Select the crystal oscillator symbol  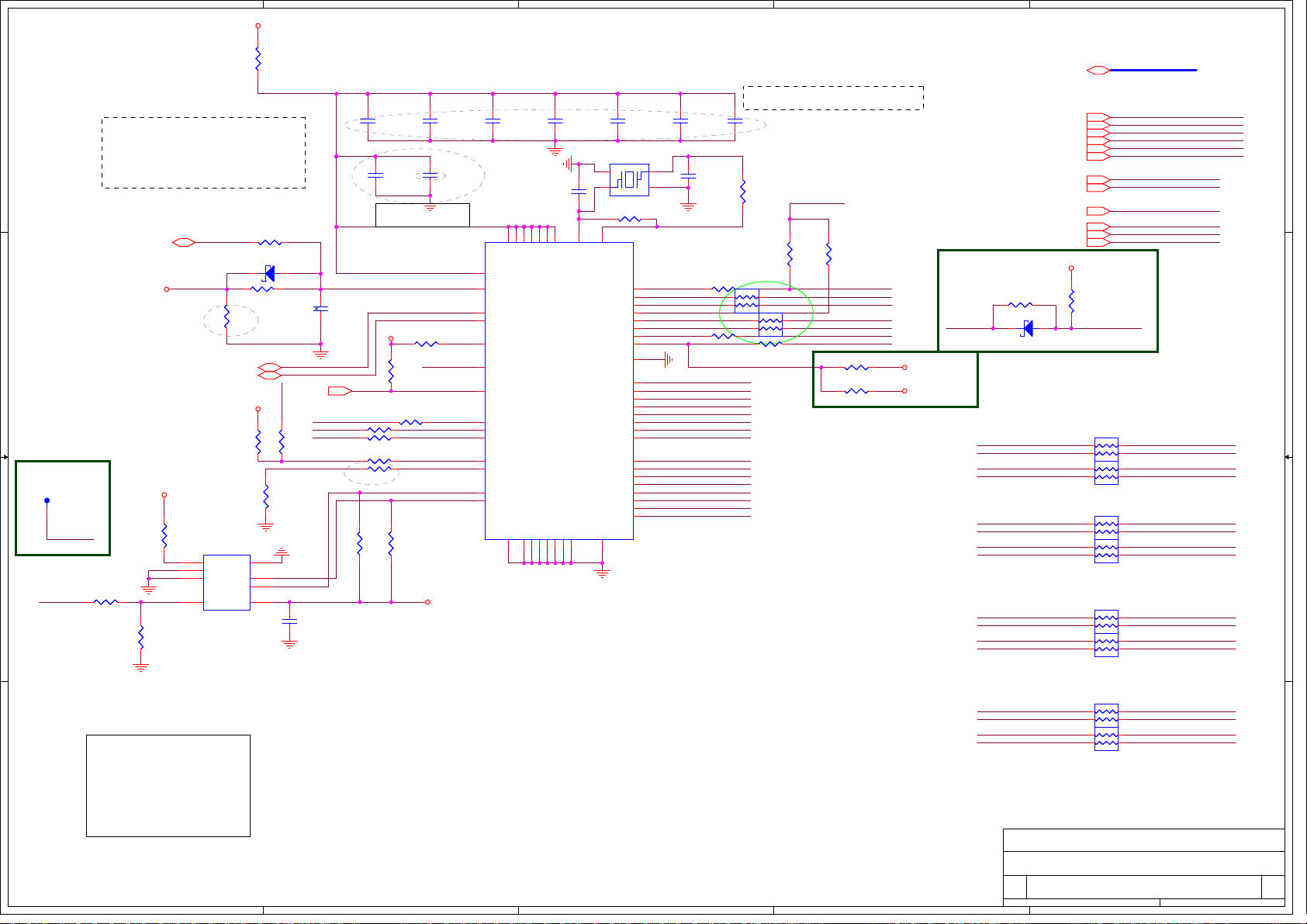[629, 180]
